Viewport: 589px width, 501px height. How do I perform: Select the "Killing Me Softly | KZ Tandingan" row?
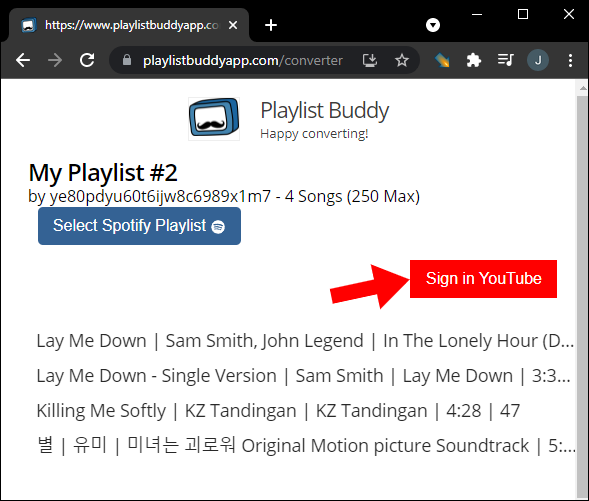click(x=278, y=411)
